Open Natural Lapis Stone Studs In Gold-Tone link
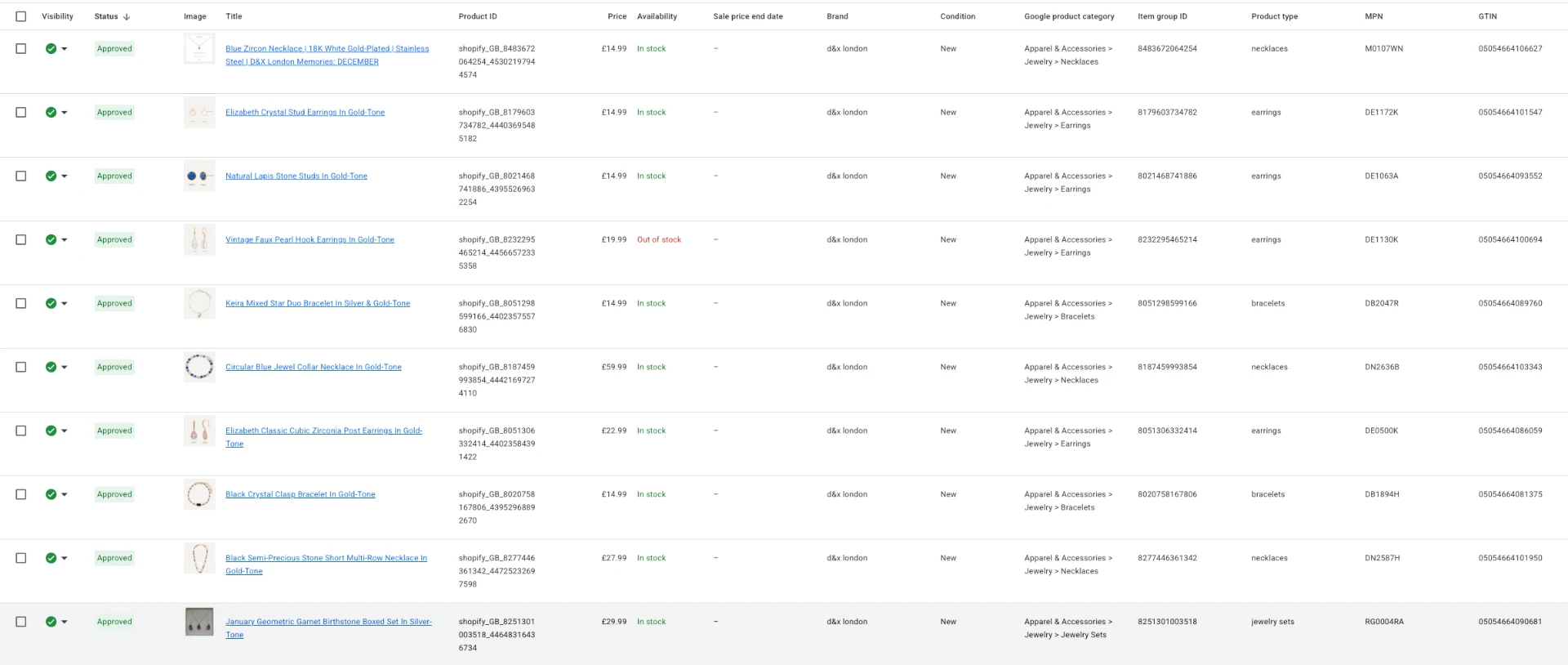 click(296, 176)
